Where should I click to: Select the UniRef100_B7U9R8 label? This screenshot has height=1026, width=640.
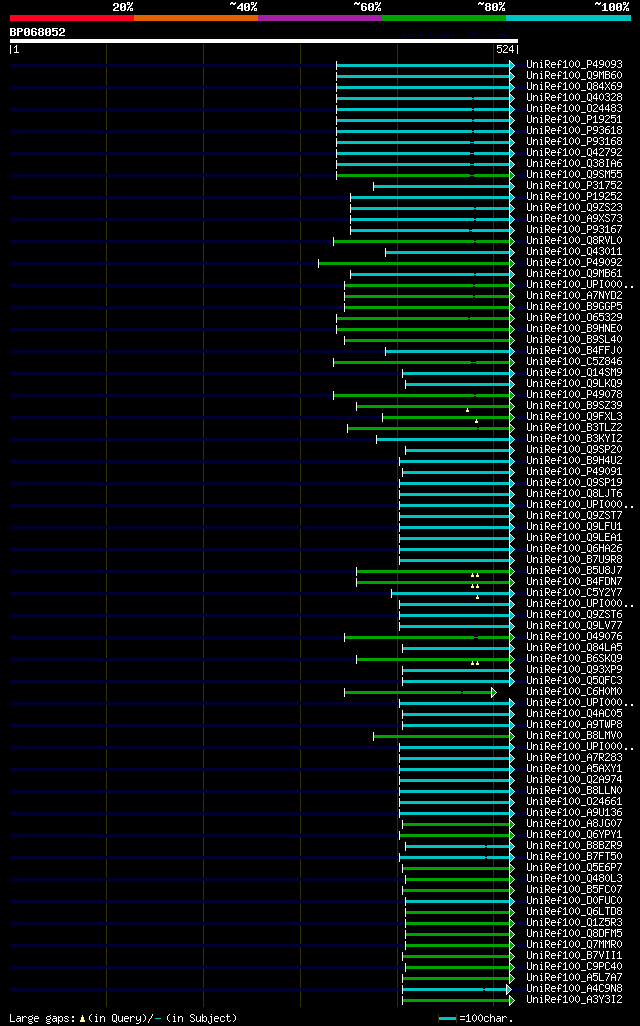click(x=575, y=559)
